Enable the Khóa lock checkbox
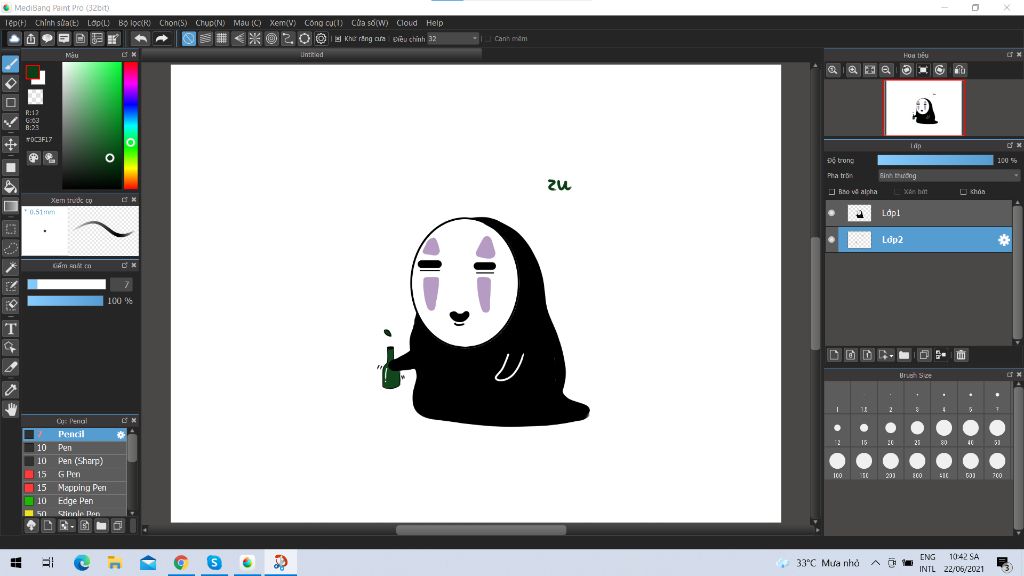The height and width of the screenshot is (576, 1024). [963, 192]
